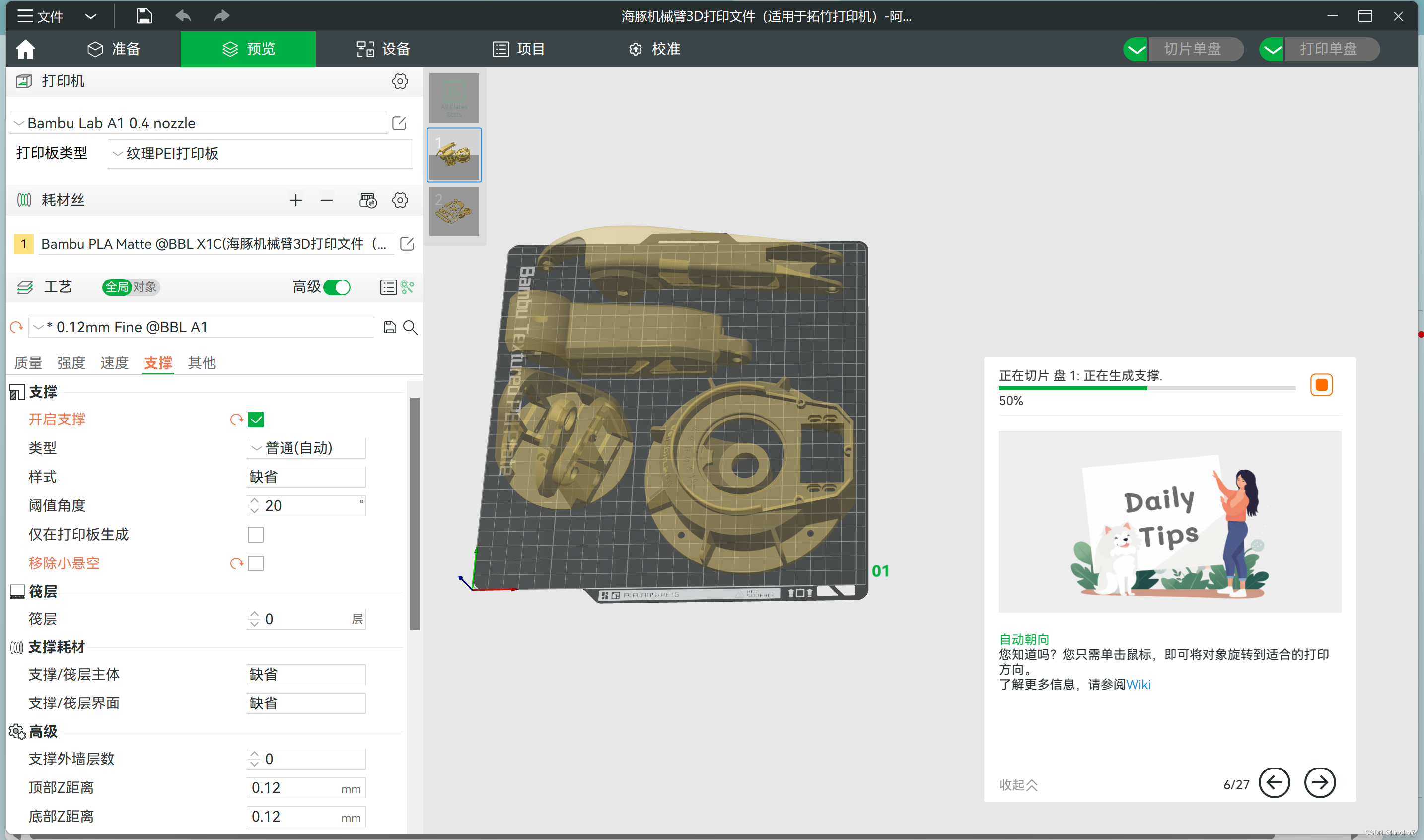
Task: Open the Bambu Lab A1 printer dropdown
Action: [x=198, y=123]
